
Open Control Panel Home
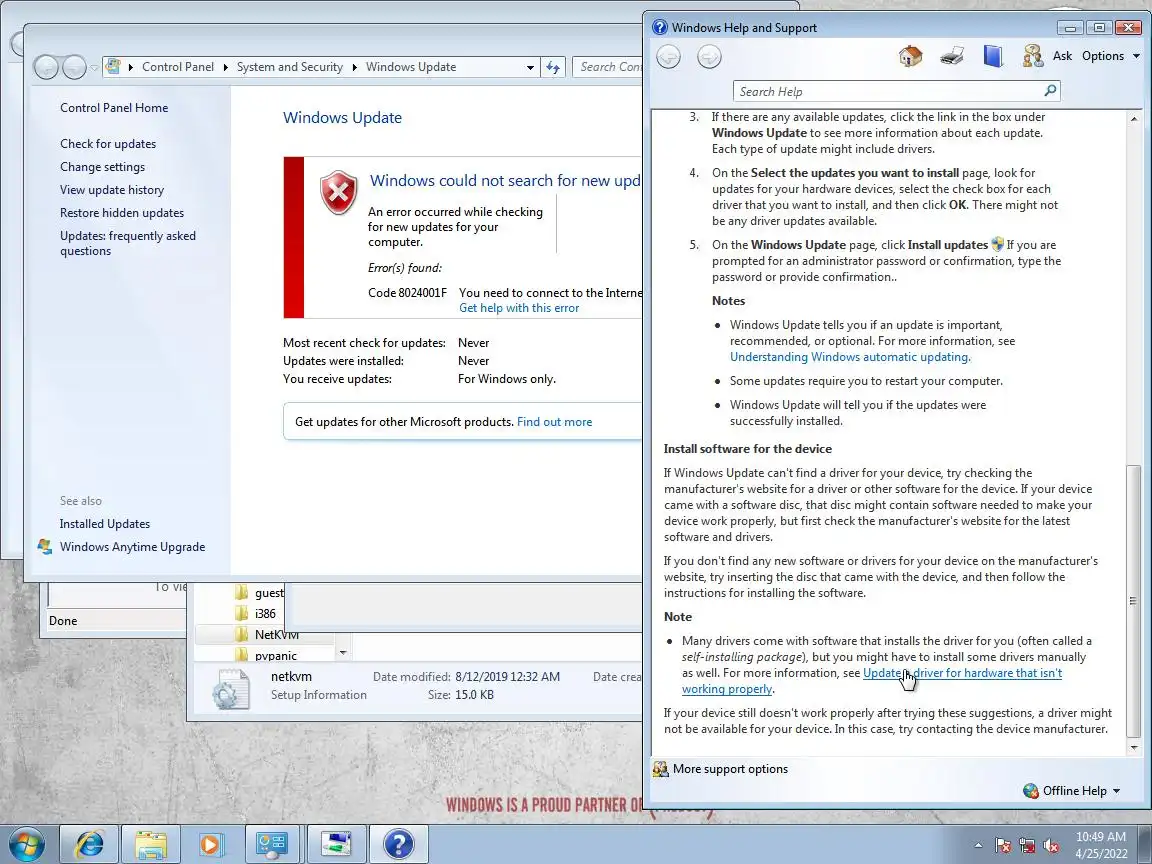(x=114, y=108)
